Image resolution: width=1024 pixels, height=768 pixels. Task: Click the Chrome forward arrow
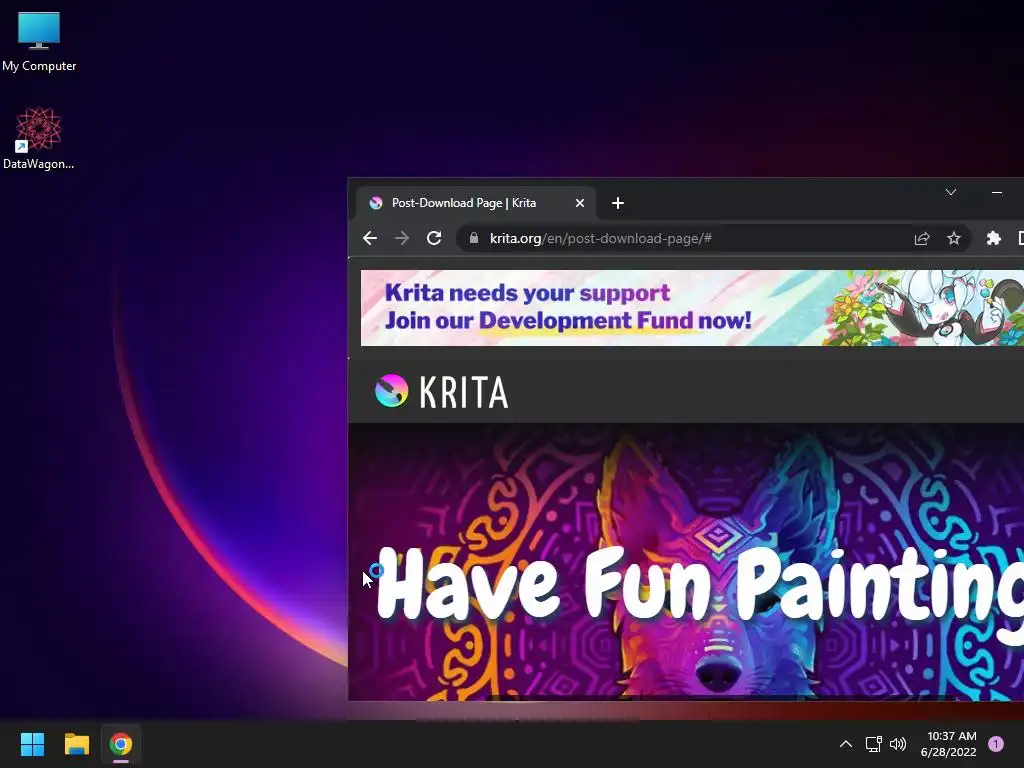[x=402, y=238]
